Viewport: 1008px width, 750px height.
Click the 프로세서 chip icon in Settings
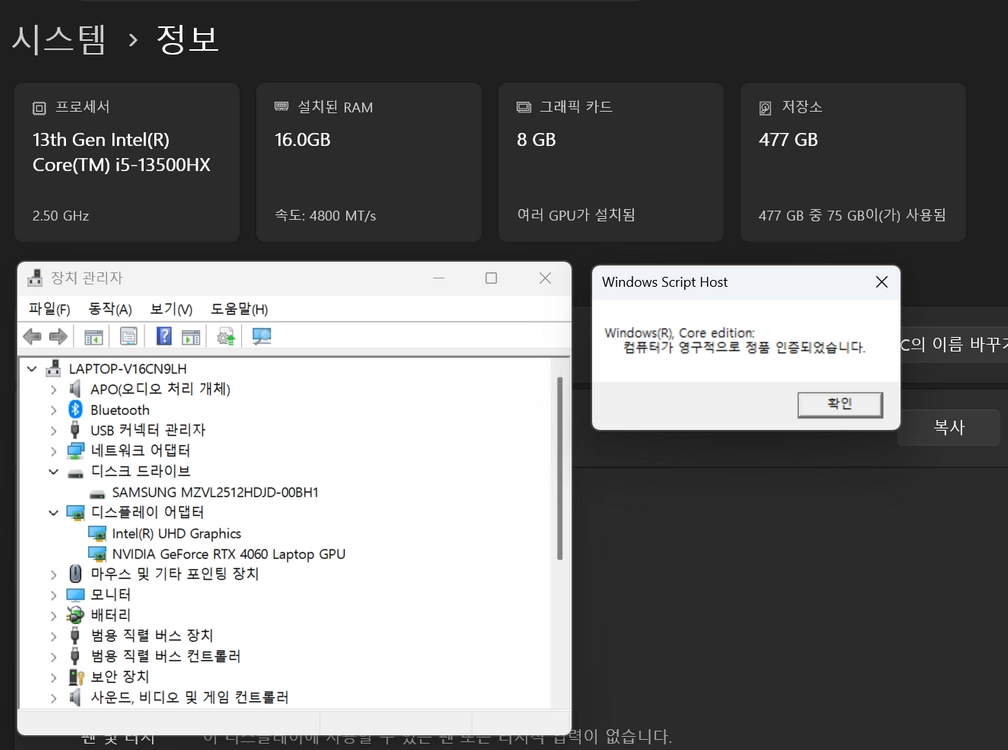coord(39,108)
